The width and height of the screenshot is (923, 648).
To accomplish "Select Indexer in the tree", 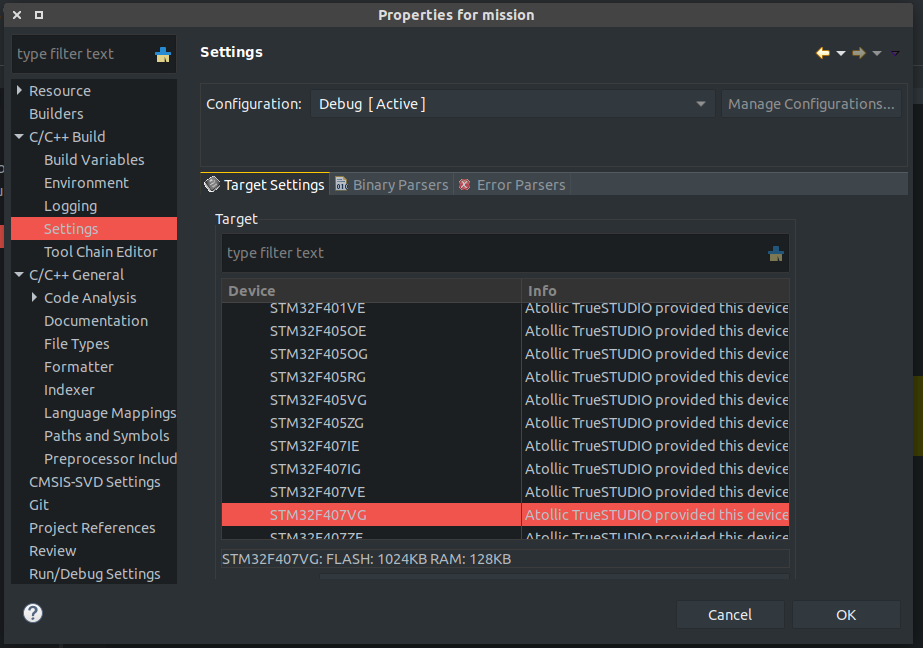I will point(69,390).
